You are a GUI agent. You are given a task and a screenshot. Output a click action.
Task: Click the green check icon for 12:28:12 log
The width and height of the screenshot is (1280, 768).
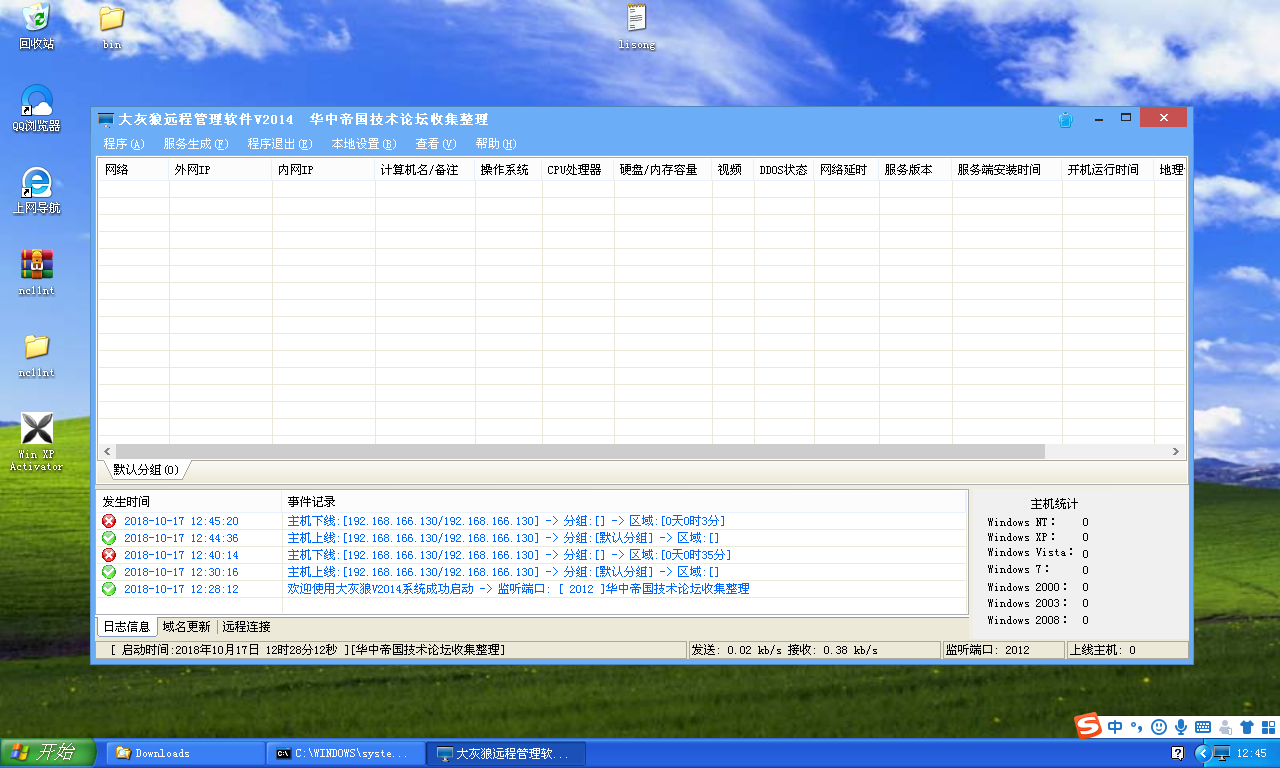pyautogui.click(x=109, y=589)
